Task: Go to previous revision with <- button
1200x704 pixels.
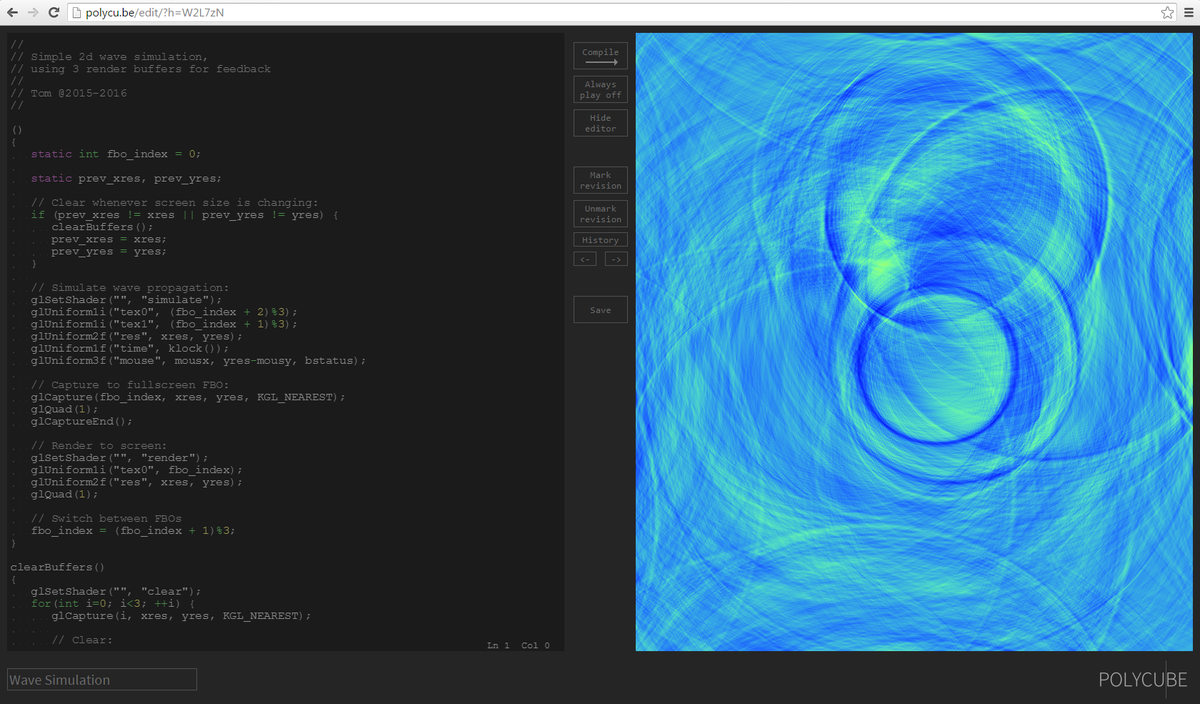Action: (x=585, y=260)
